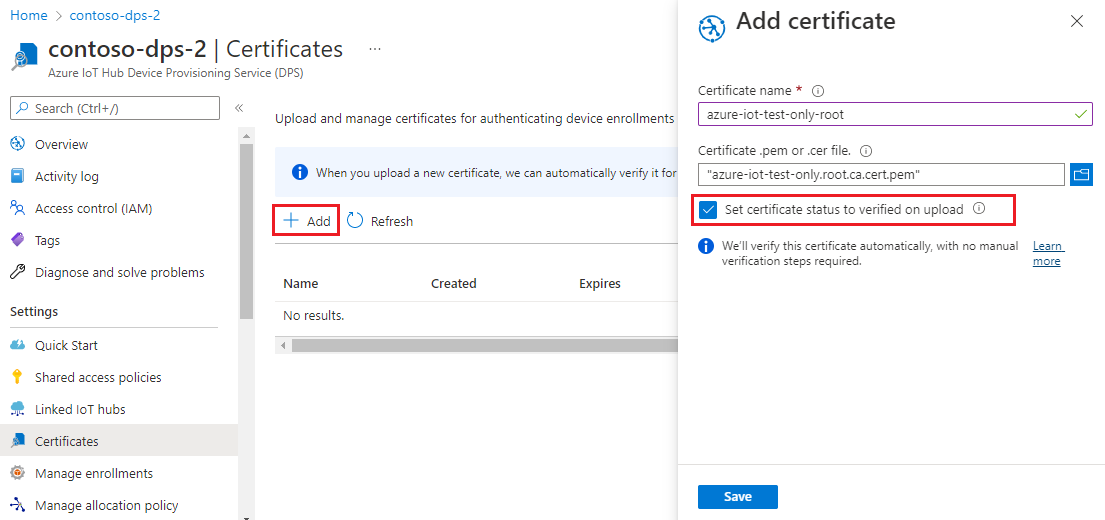Image resolution: width=1105 pixels, height=520 pixels.
Task: Close the Add certificate panel
Action: (1077, 21)
